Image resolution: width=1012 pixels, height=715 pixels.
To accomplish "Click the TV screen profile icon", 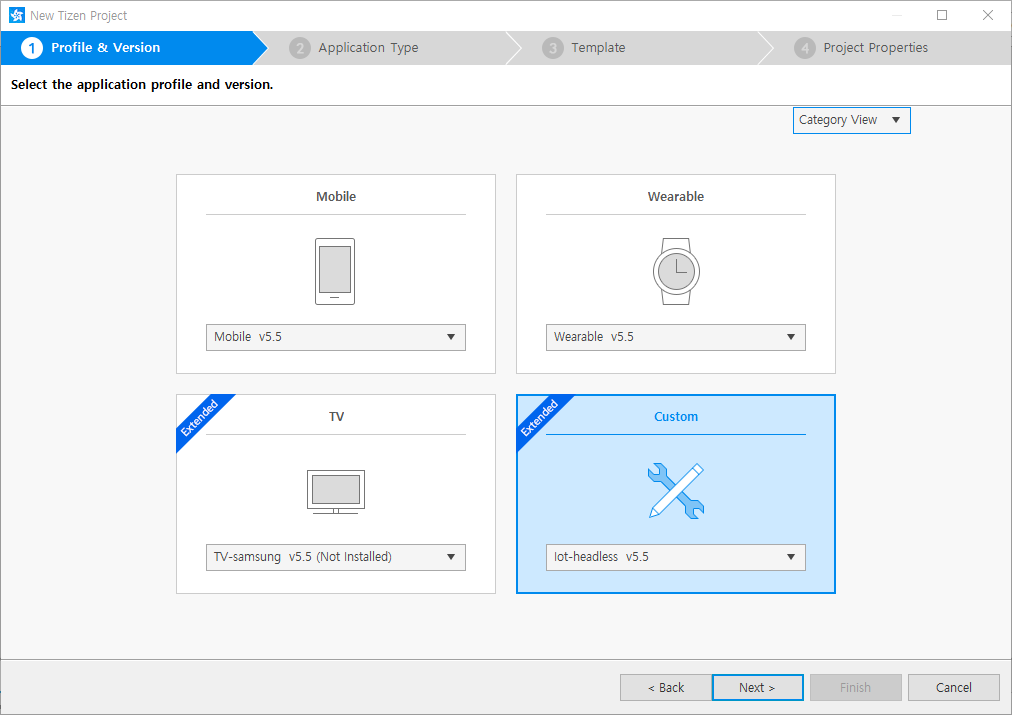I will (335, 490).
